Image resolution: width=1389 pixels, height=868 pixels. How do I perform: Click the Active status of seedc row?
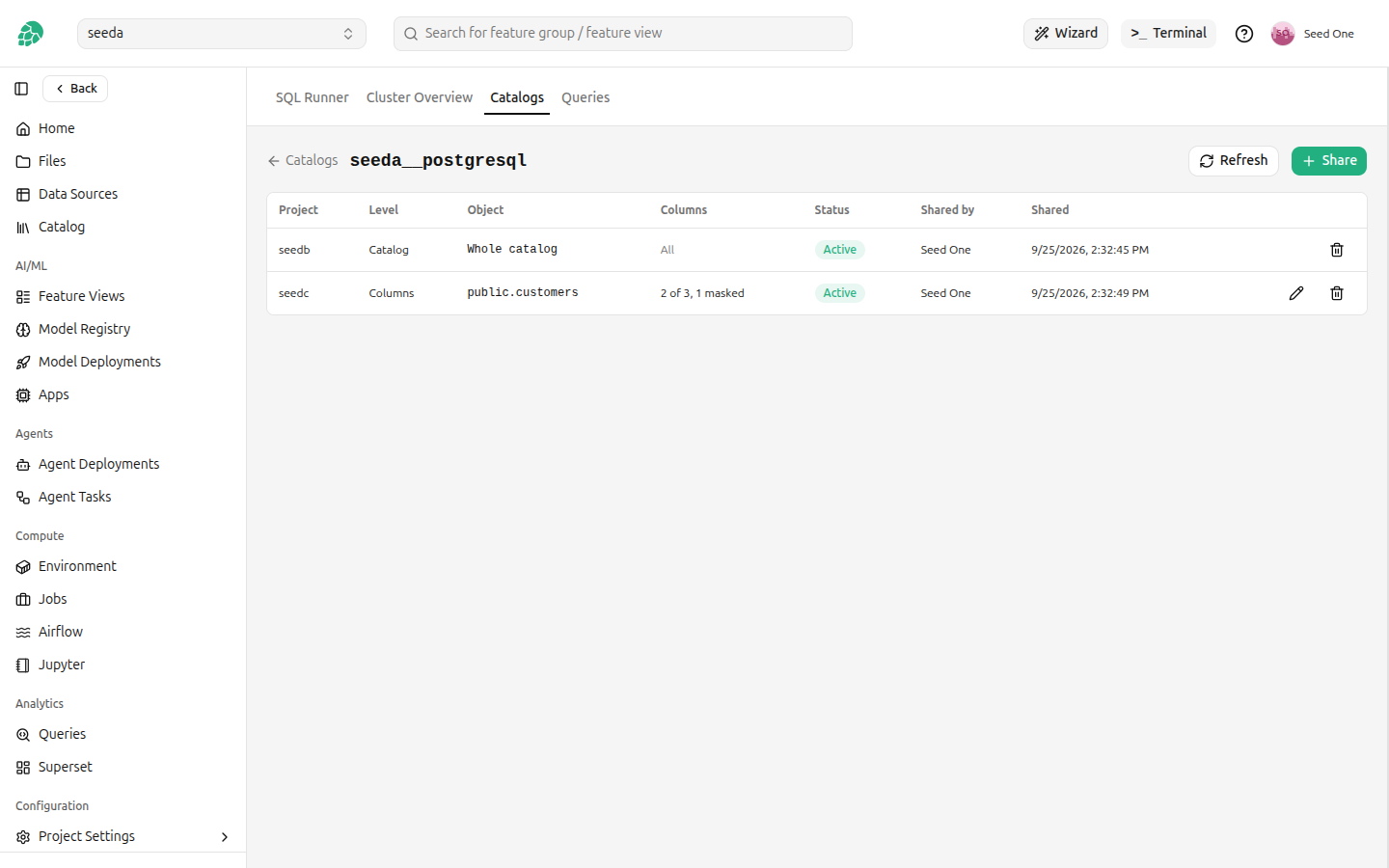(x=839, y=293)
